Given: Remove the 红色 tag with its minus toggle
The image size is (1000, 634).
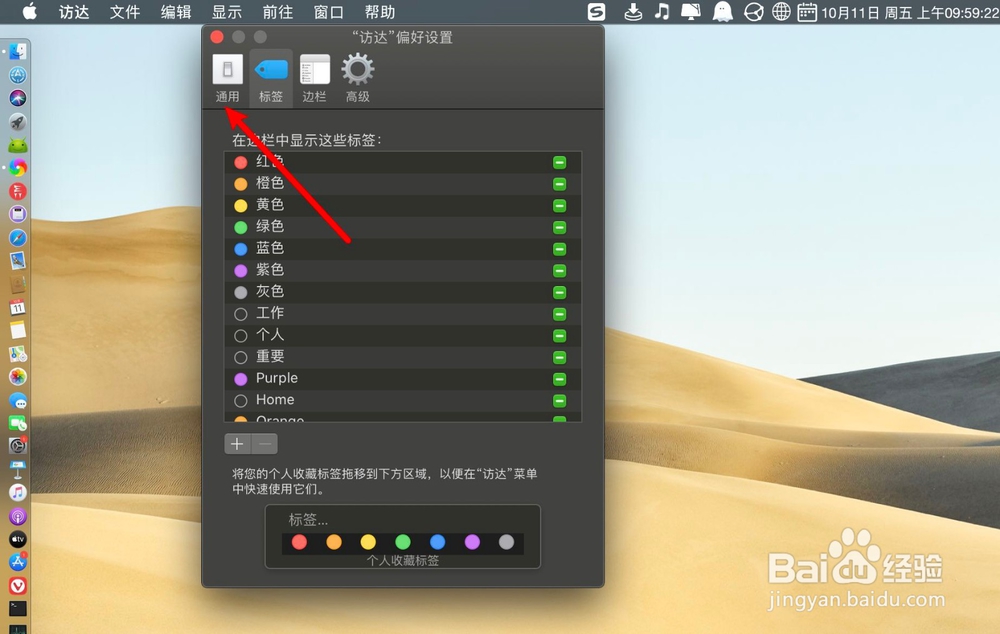Looking at the screenshot, I should click(x=559, y=161).
